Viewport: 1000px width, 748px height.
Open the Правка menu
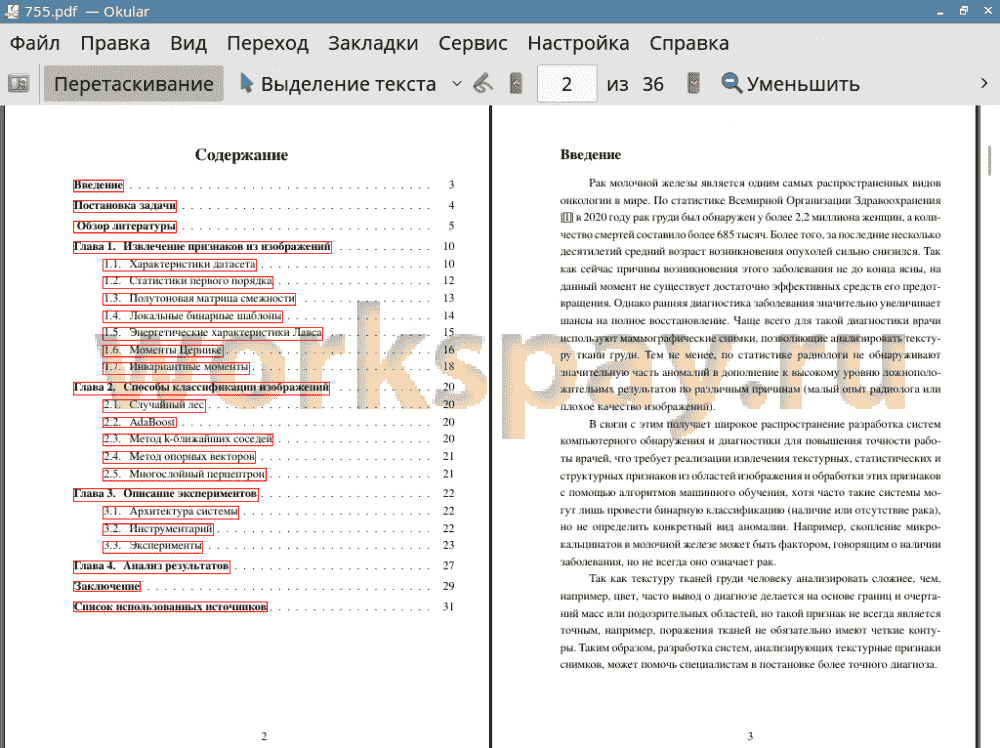coord(115,43)
